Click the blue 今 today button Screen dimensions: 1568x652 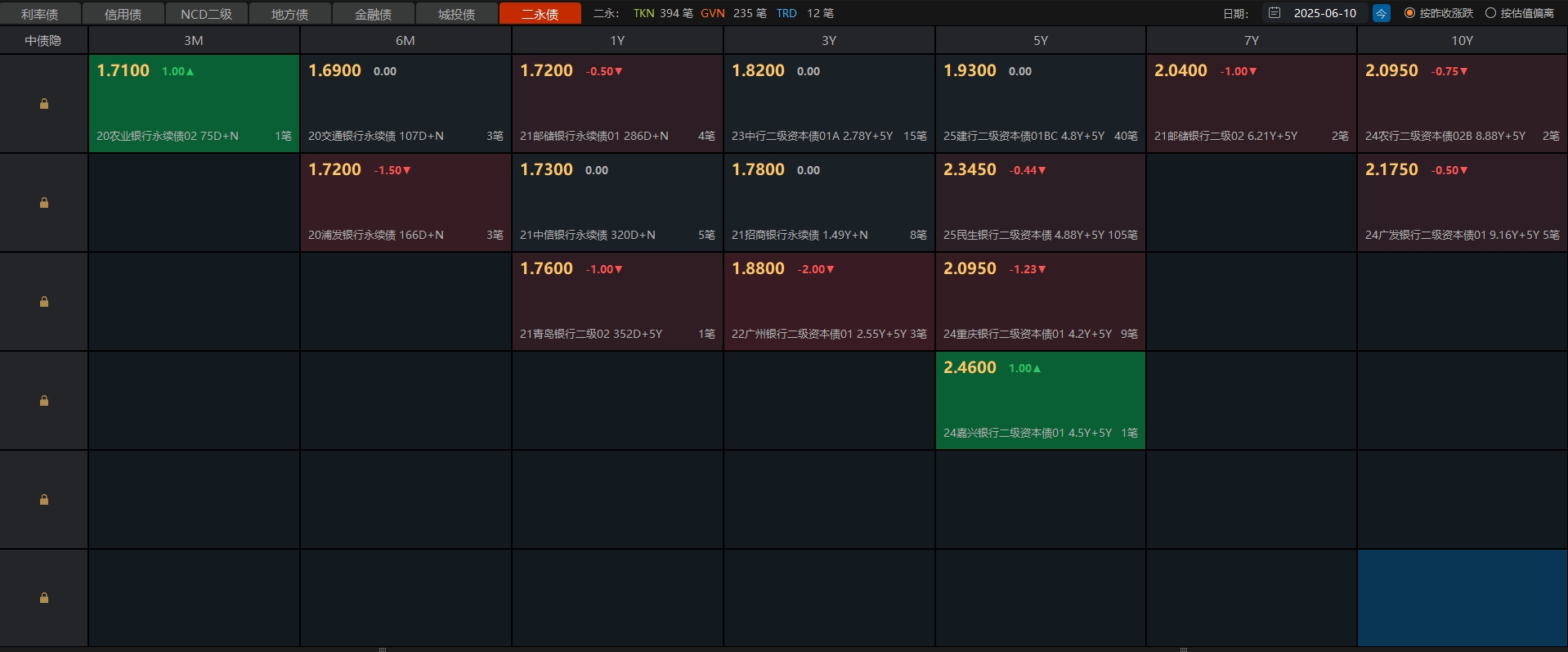1381,13
